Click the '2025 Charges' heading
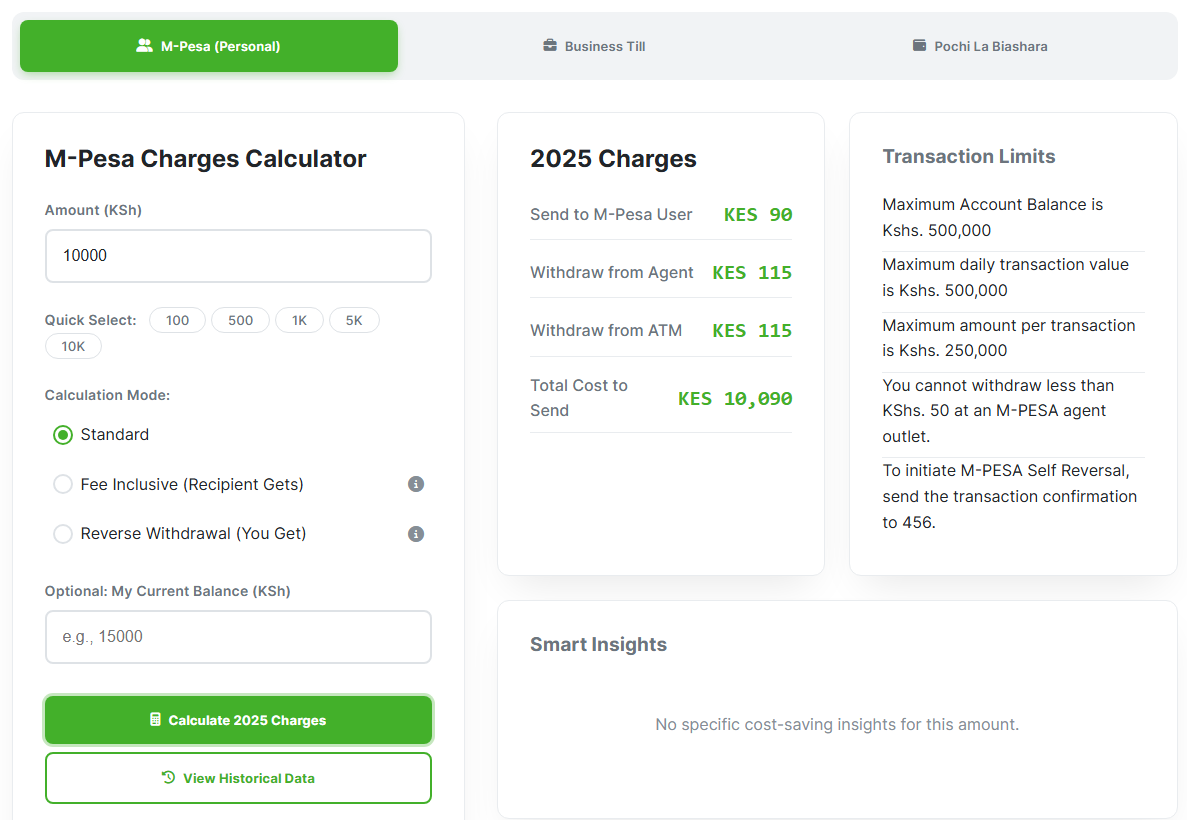The height and width of the screenshot is (820, 1187). (613, 159)
